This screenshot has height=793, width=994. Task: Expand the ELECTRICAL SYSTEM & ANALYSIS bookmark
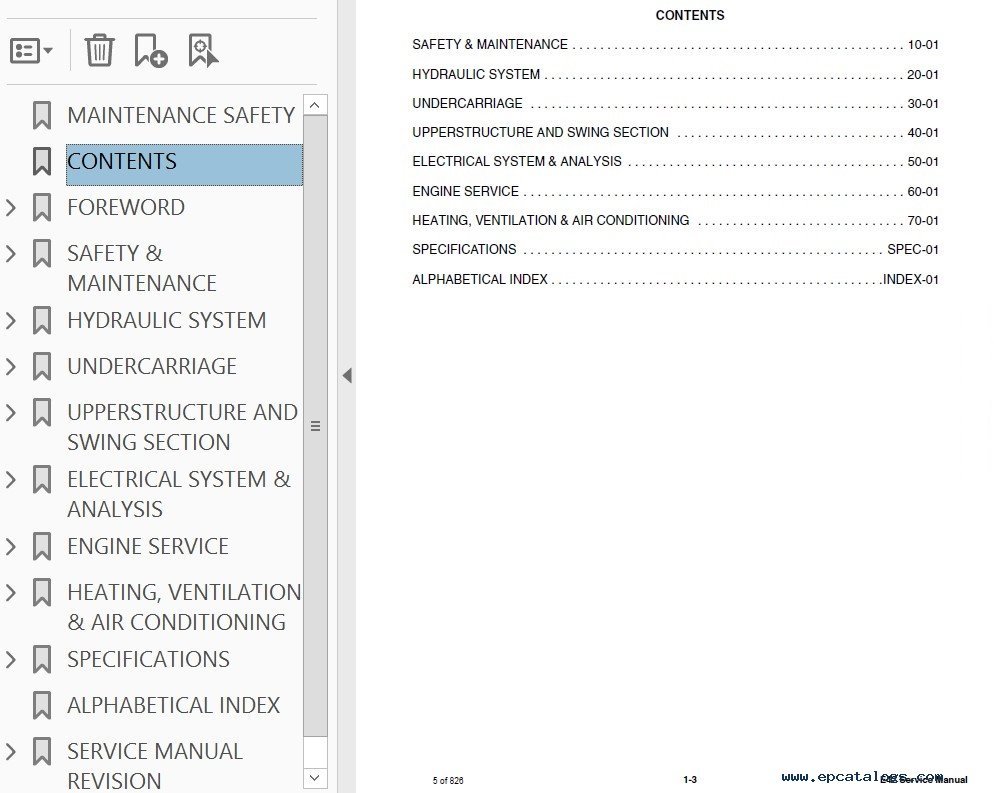coord(11,479)
